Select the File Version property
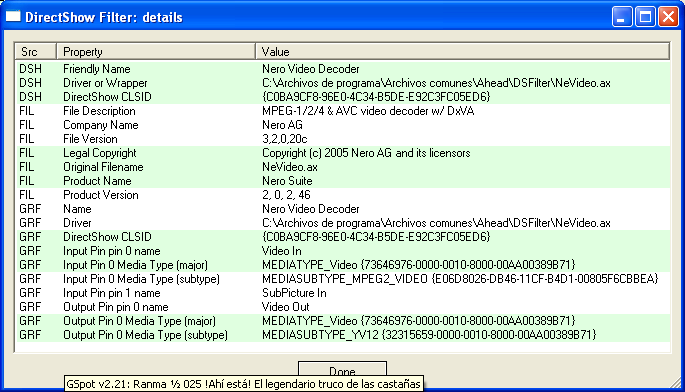This screenshot has height=392, width=685. coord(90,139)
